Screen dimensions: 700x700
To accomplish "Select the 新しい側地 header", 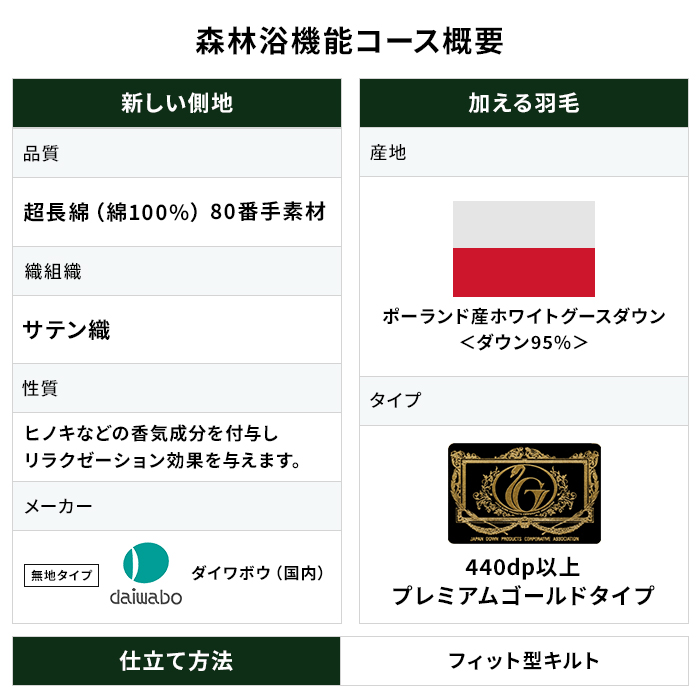I will 177,103.
